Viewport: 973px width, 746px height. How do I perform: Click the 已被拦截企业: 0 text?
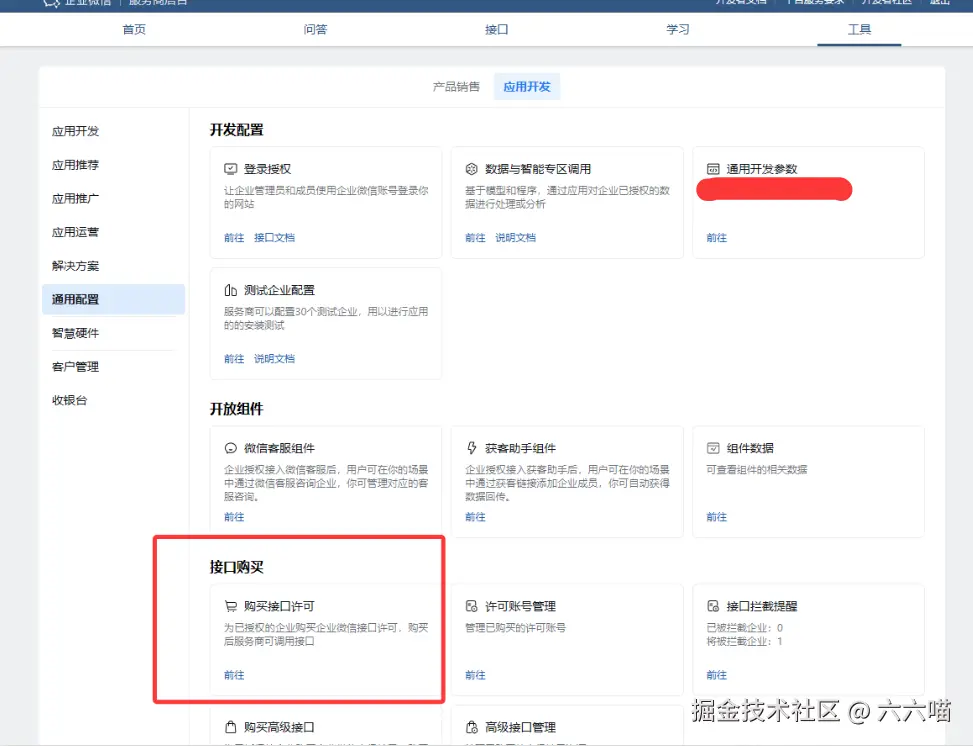(745, 627)
